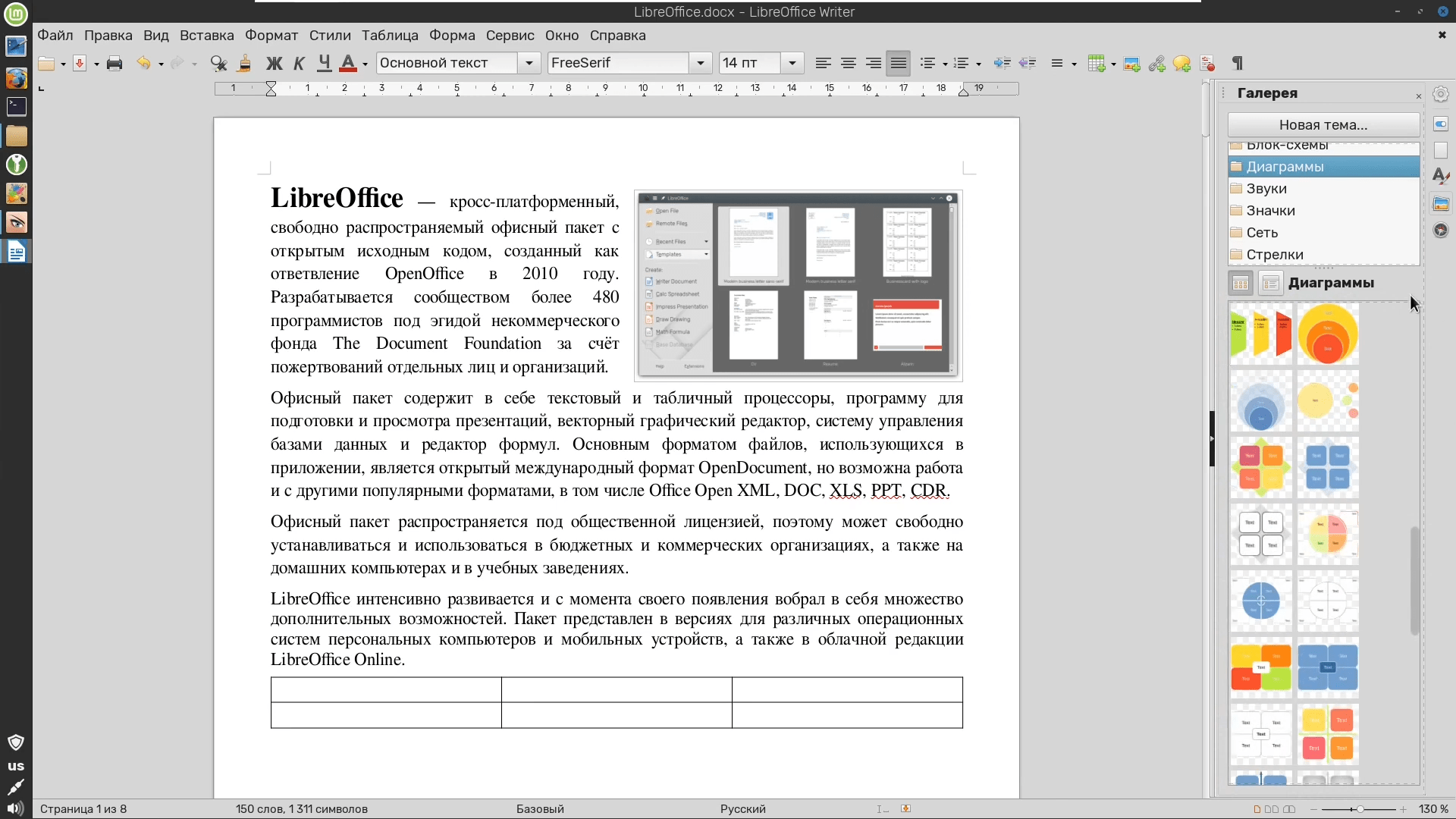The width and height of the screenshot is (1456, 819).
Task: Open the Properties deck in the sidebar
Action: tap(1441, 124)
